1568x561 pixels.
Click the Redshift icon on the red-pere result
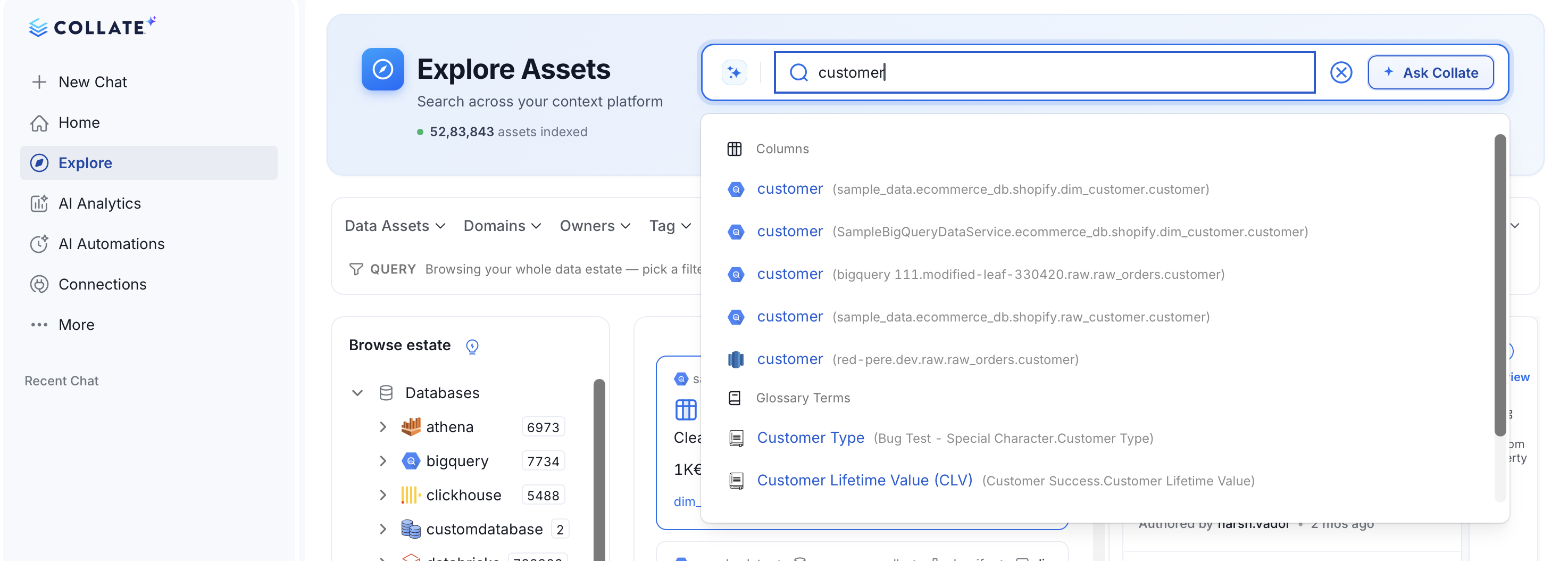click(735, 359)
